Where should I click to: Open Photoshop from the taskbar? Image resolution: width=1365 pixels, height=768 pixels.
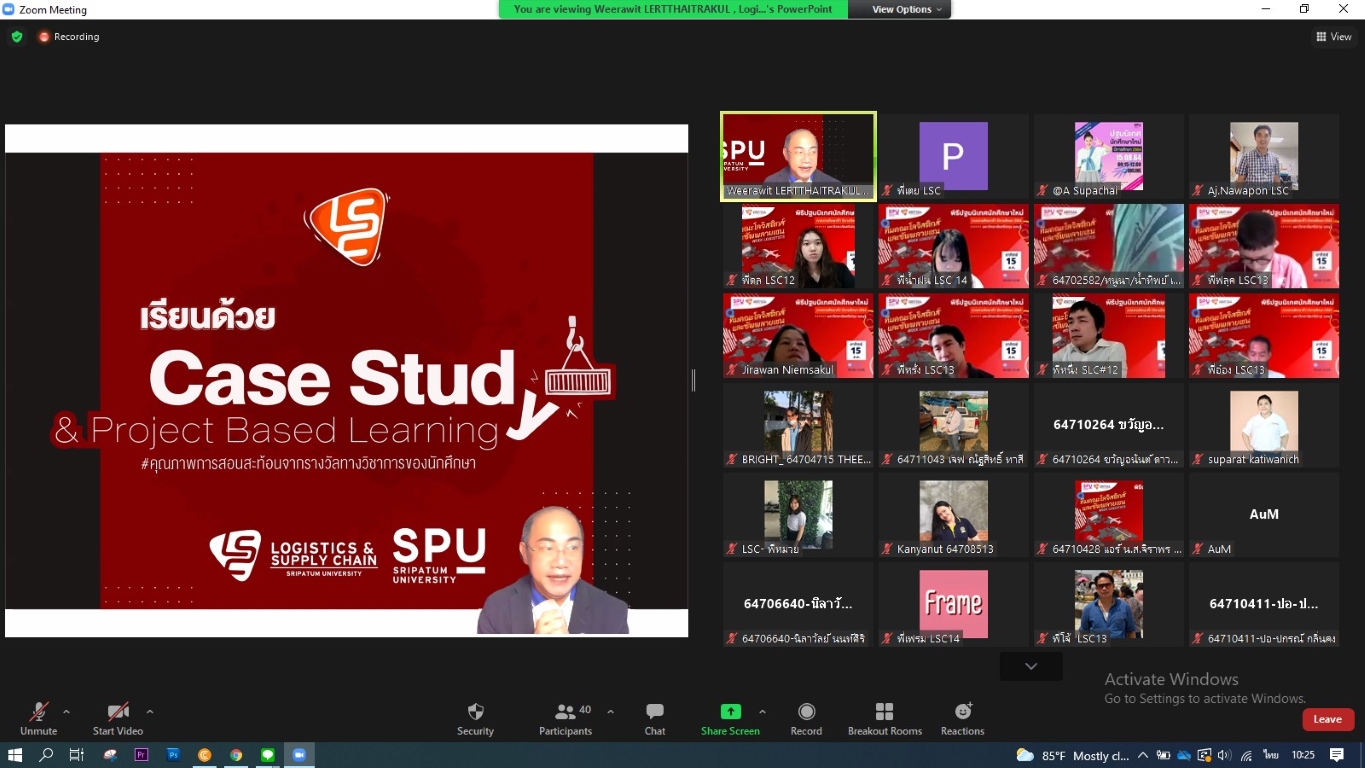click(173, 755)
